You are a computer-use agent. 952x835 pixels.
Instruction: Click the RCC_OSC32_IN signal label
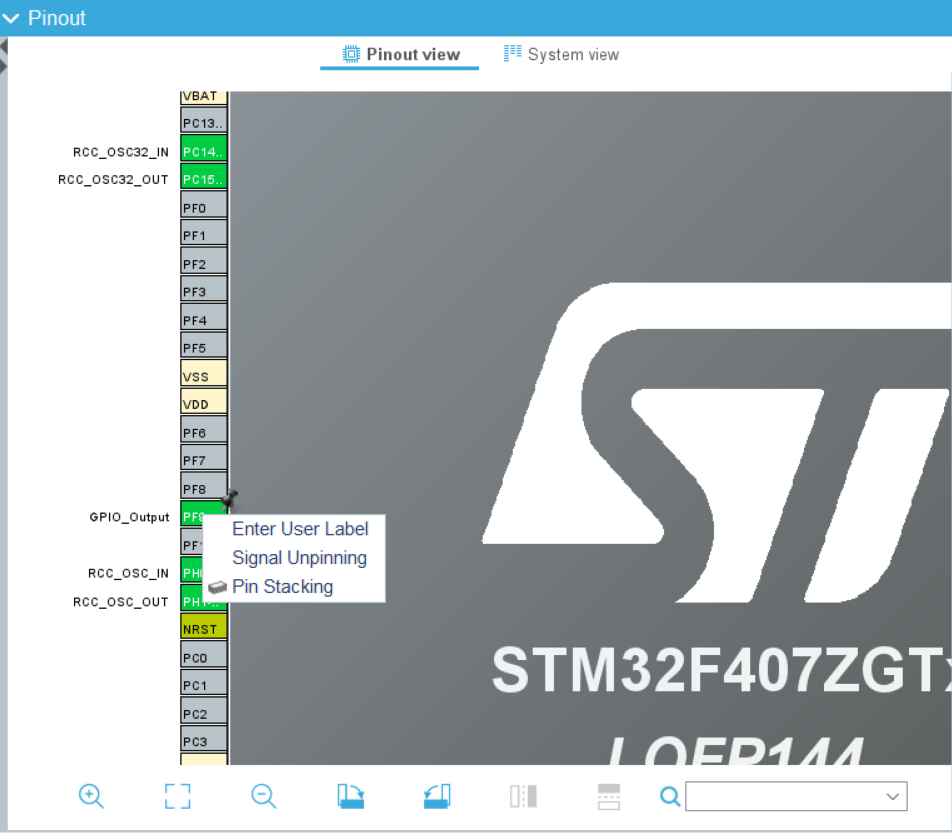(121, 152)
